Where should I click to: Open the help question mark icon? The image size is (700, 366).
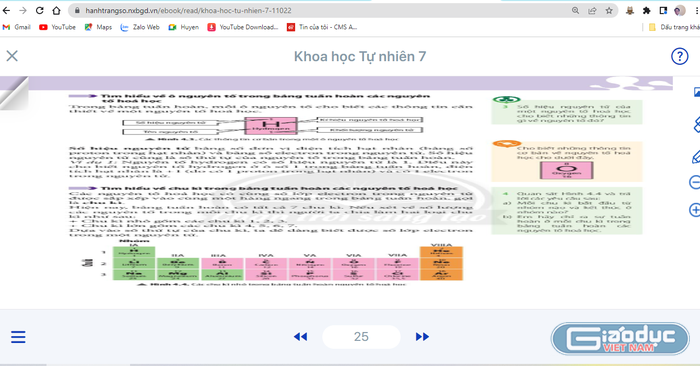pyautogui.click(x=679, y=56)
